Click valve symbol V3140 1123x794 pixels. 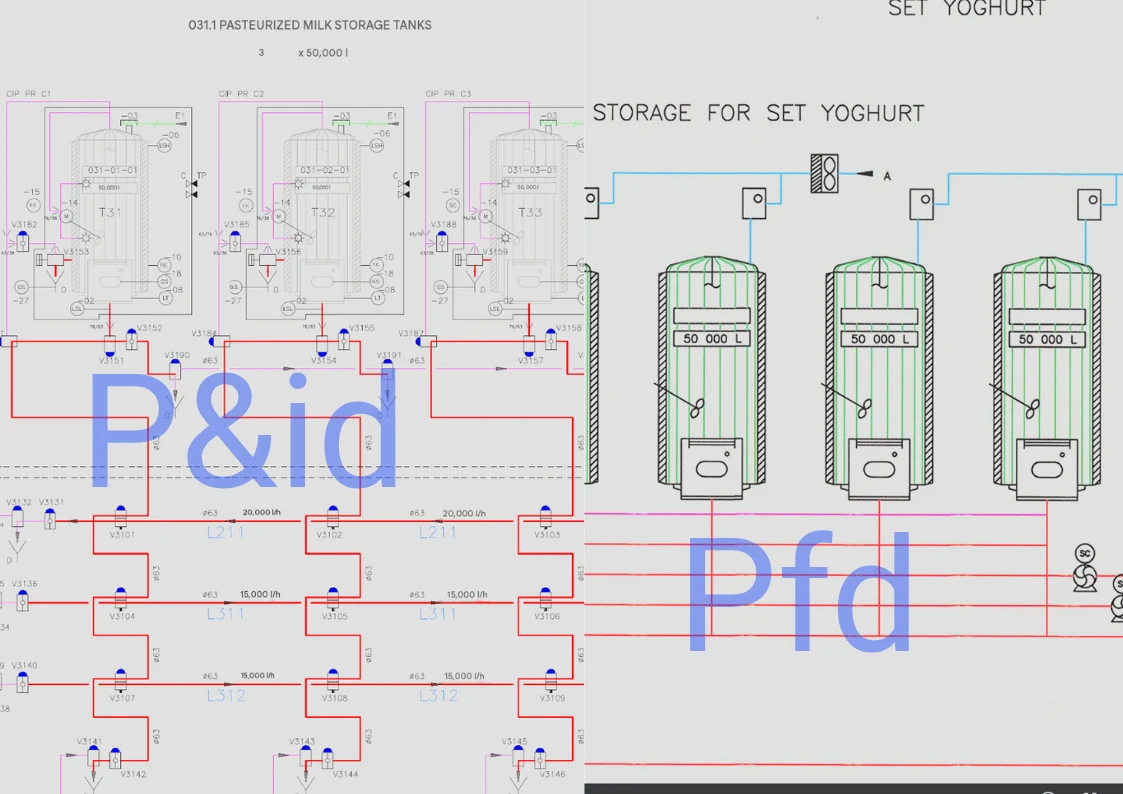[x=23, y=682]
